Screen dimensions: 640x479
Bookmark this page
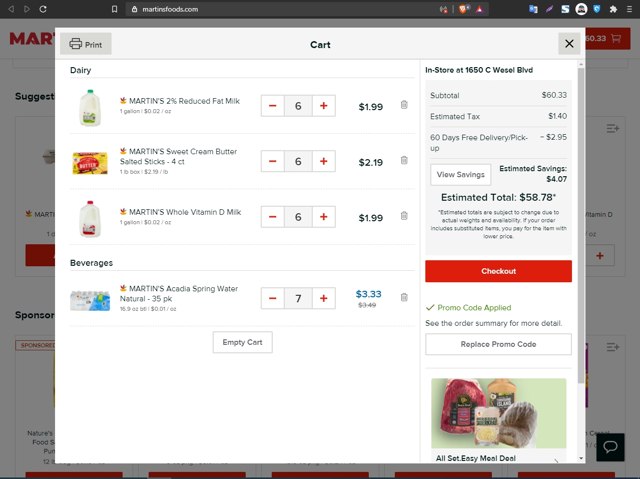(x=114, y=9)
